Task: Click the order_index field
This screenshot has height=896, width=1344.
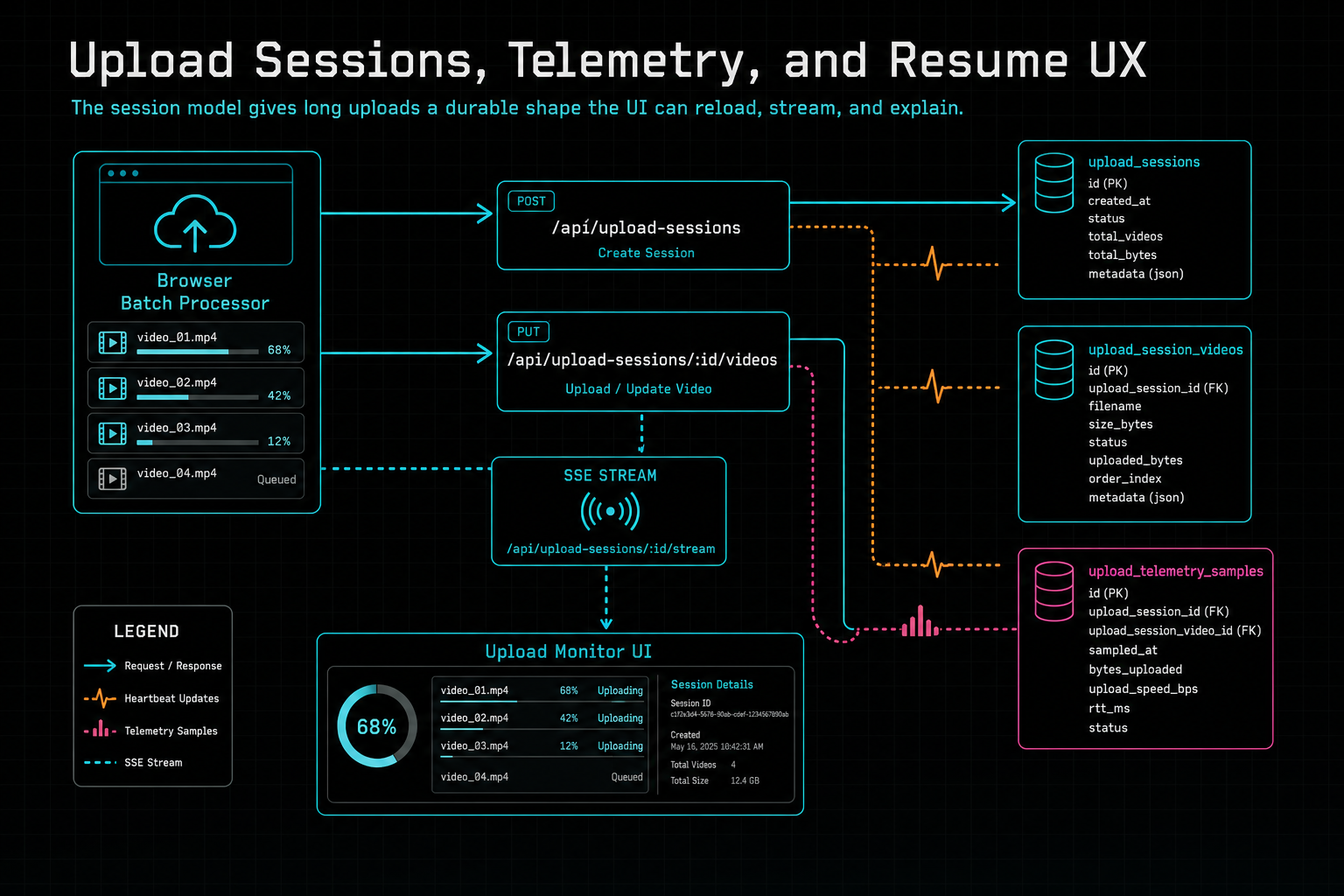Action: point(1125,479)
